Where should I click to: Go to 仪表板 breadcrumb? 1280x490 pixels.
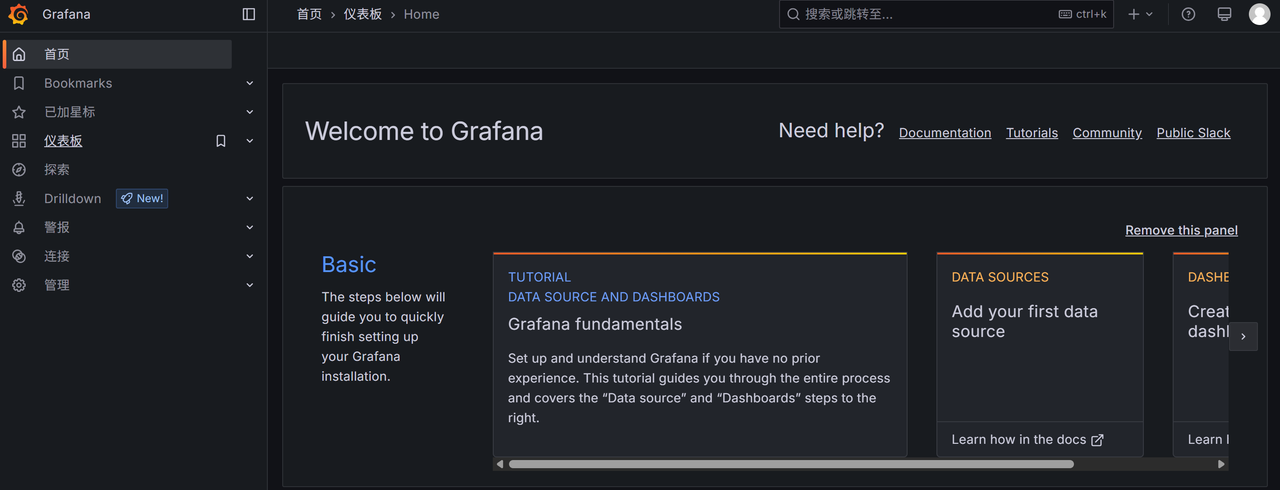click(x=363, y=14)
